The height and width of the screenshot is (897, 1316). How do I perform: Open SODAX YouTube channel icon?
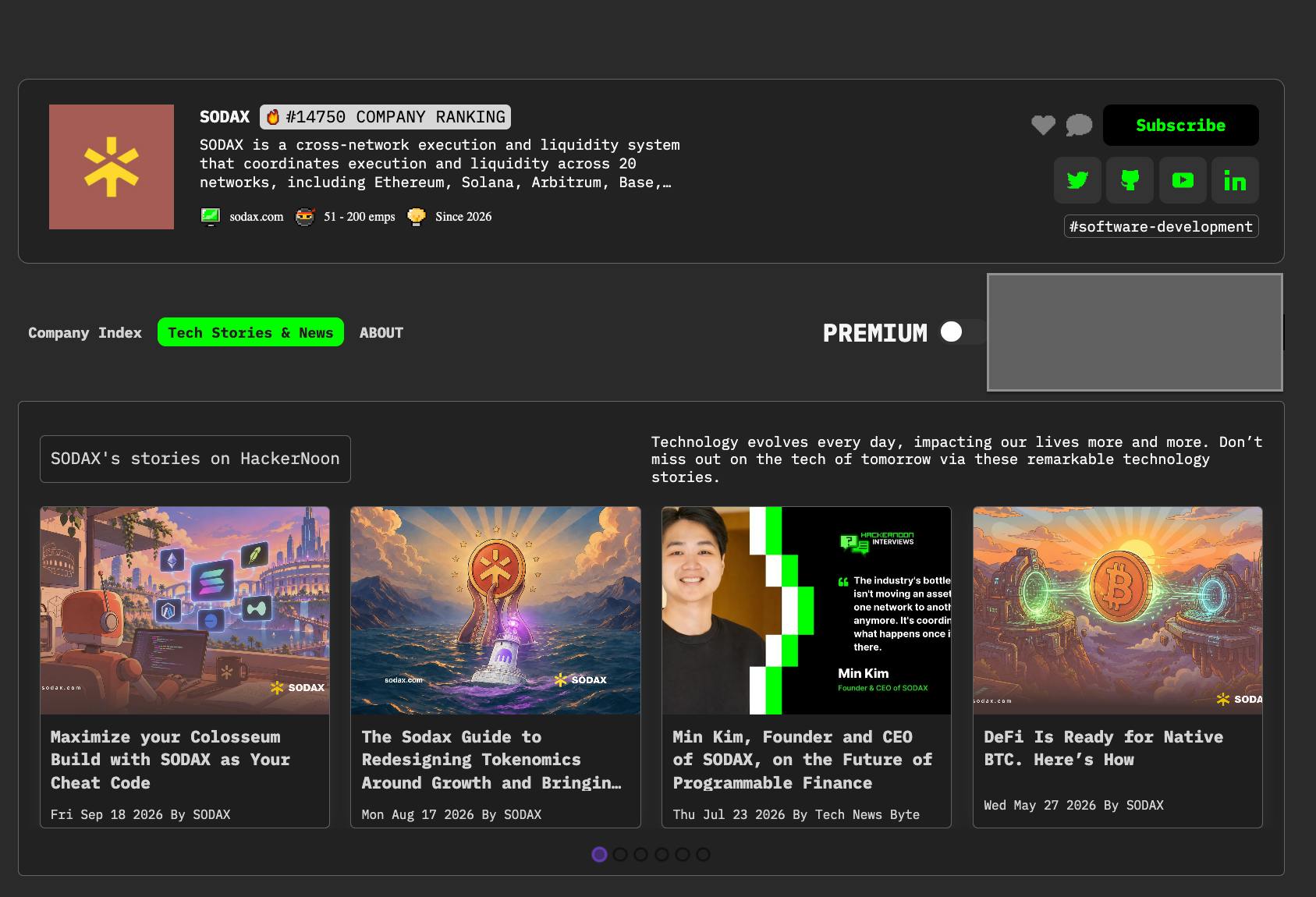coord(1183,180)
